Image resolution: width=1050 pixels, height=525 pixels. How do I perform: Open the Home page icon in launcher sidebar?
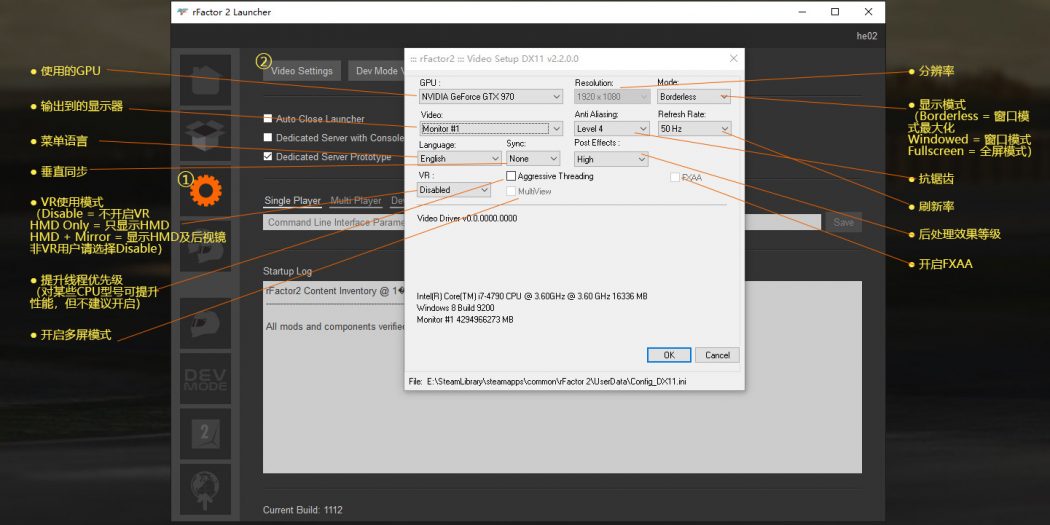pyautogui.click(x=205, y=80)
